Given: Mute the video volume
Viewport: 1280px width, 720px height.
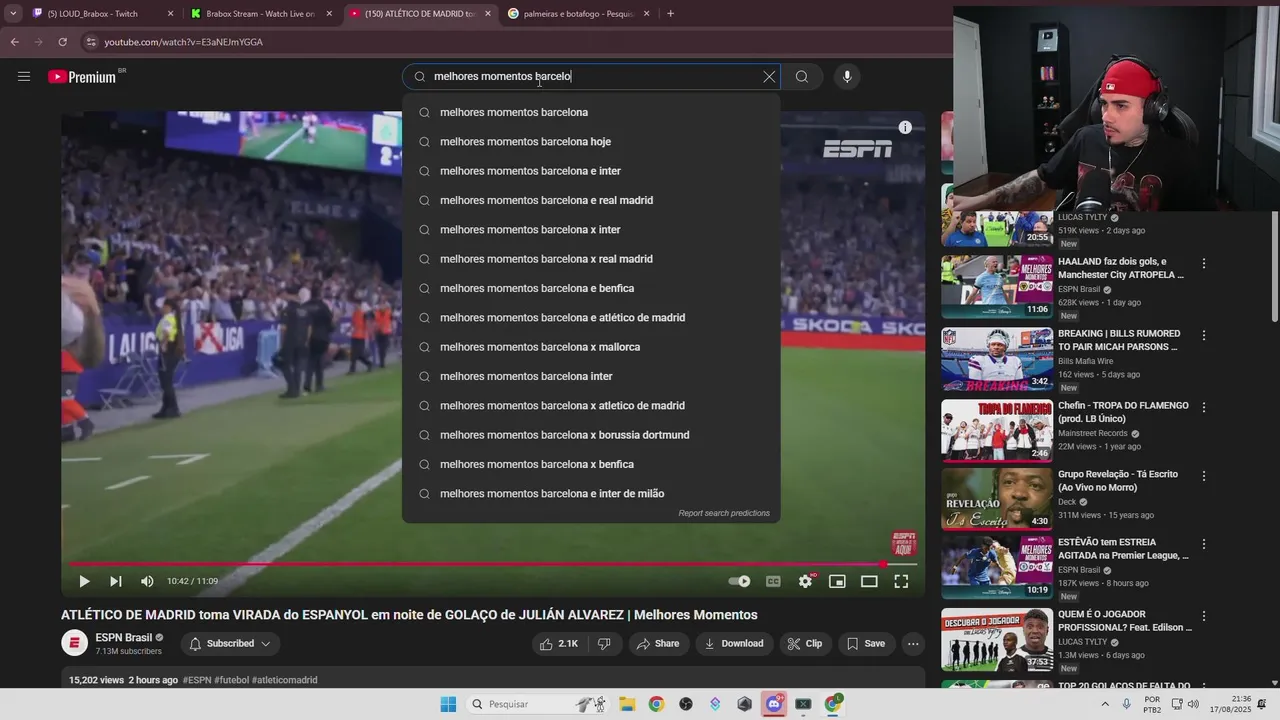Looking at the screenshot, I should coord(147,581).
